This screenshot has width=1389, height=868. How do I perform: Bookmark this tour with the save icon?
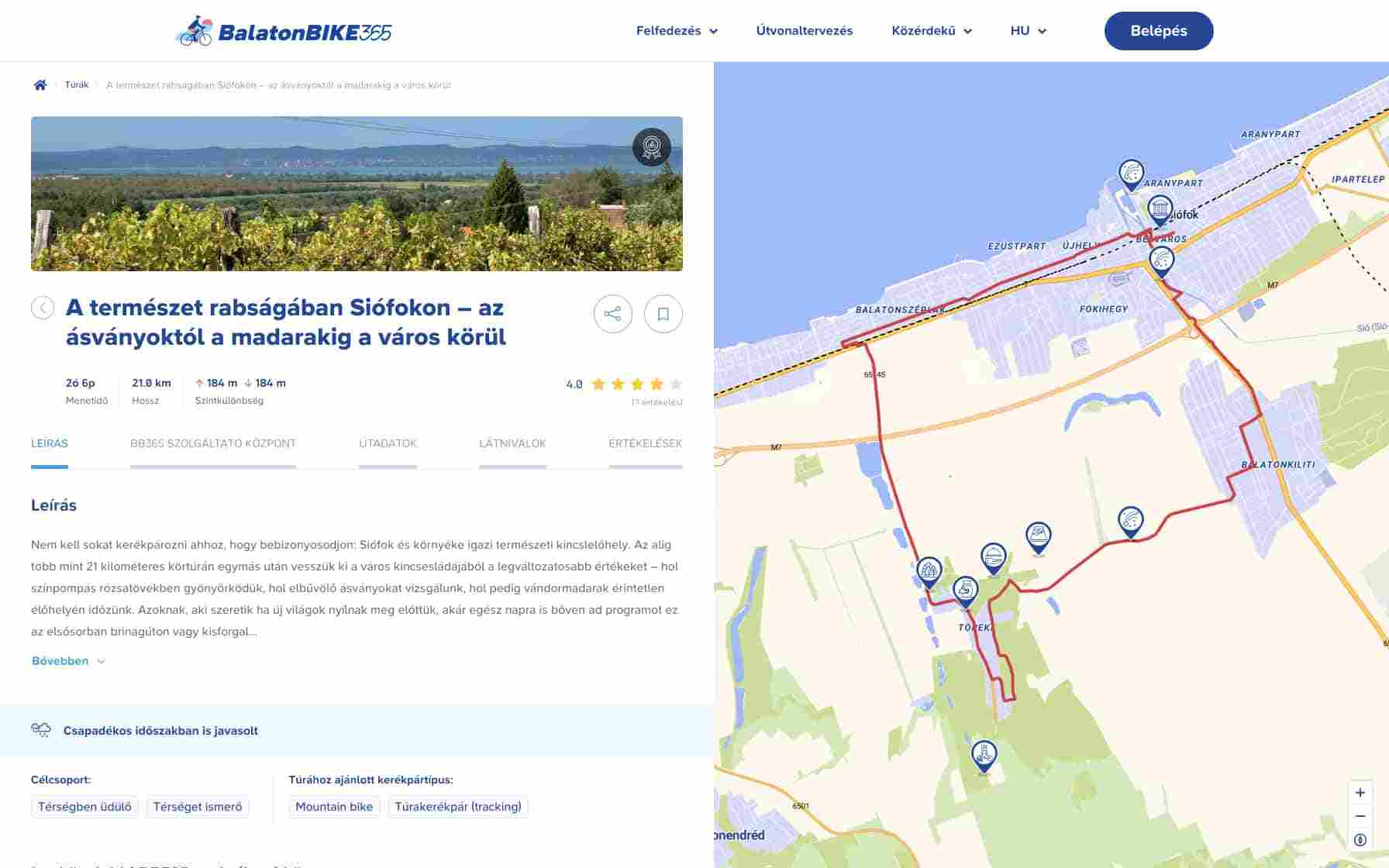tap(663, 314)
